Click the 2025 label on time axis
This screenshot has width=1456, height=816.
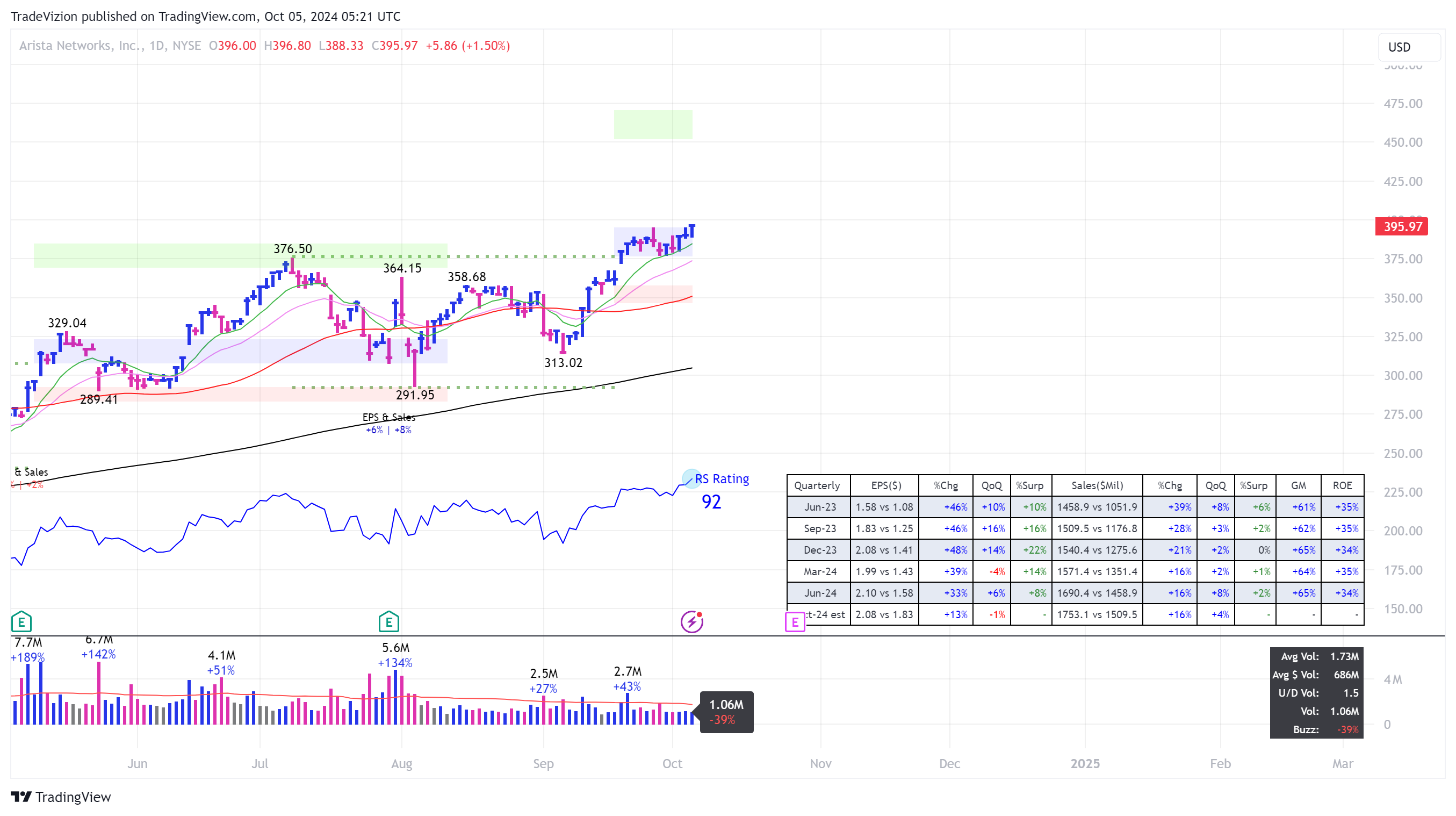[1085, 764]
